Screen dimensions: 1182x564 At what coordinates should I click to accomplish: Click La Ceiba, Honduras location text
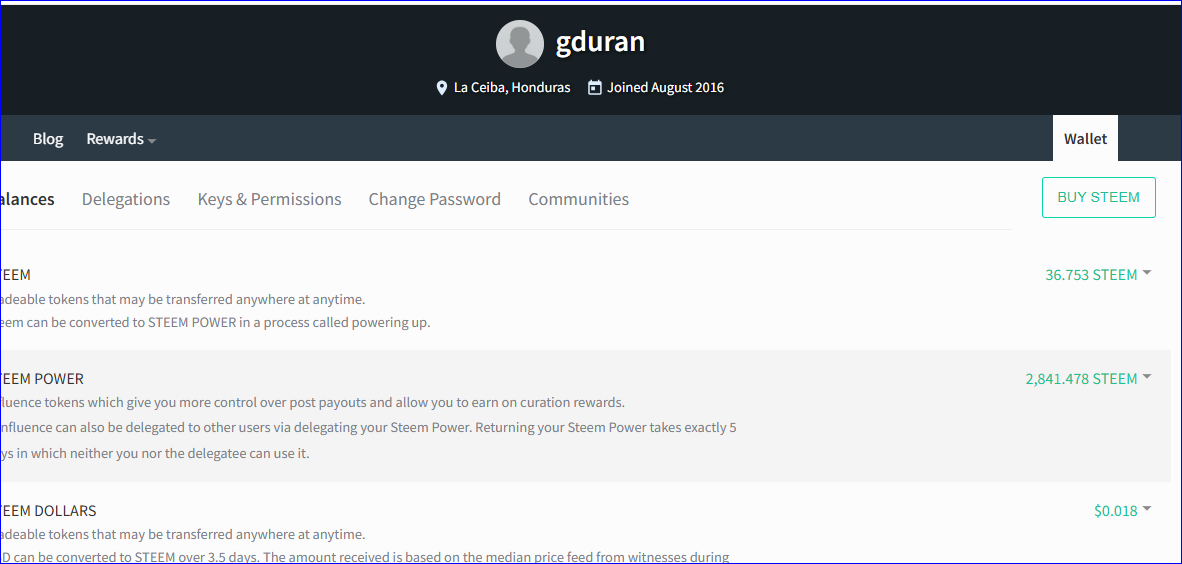tap(512, 87)
